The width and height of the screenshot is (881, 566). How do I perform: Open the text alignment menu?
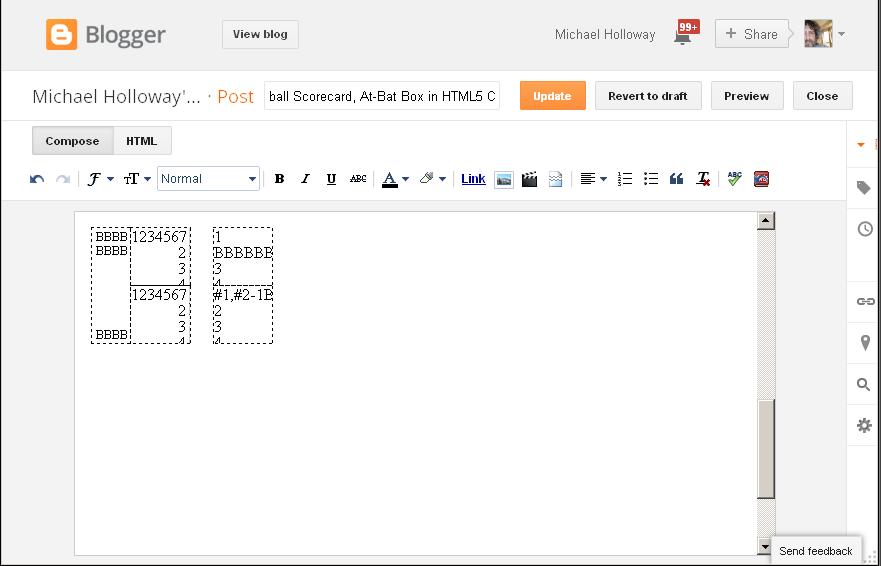[x=593, y=179]
